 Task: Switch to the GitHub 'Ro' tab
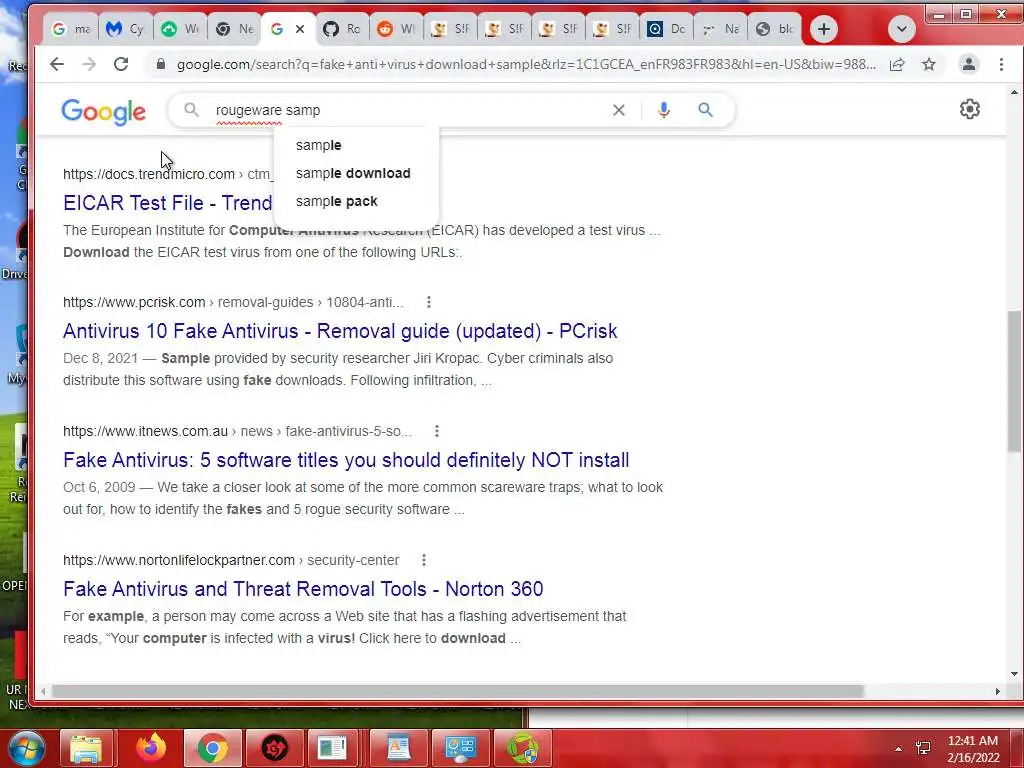coord(342,29)
